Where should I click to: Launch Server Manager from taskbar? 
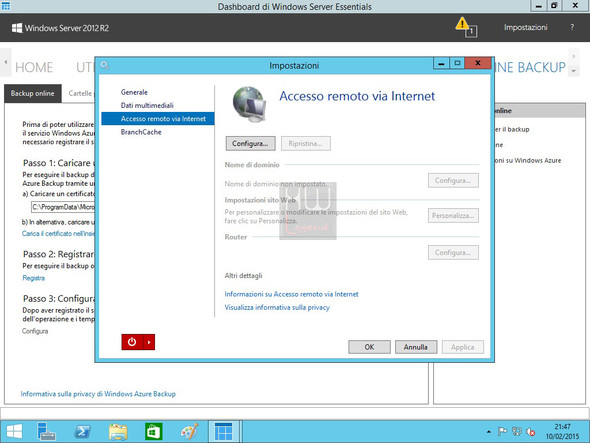click(46, 431)
